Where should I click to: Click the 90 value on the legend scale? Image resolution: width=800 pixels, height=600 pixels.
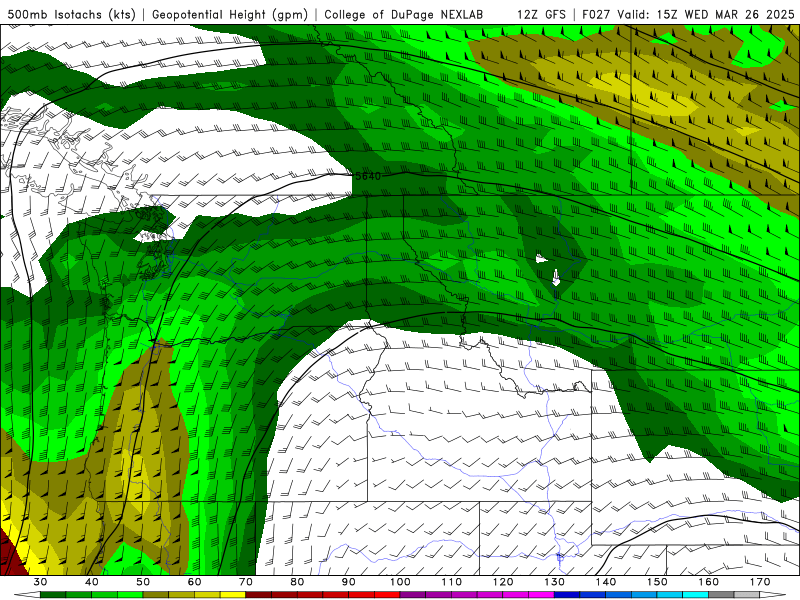(x=348, y=582)
